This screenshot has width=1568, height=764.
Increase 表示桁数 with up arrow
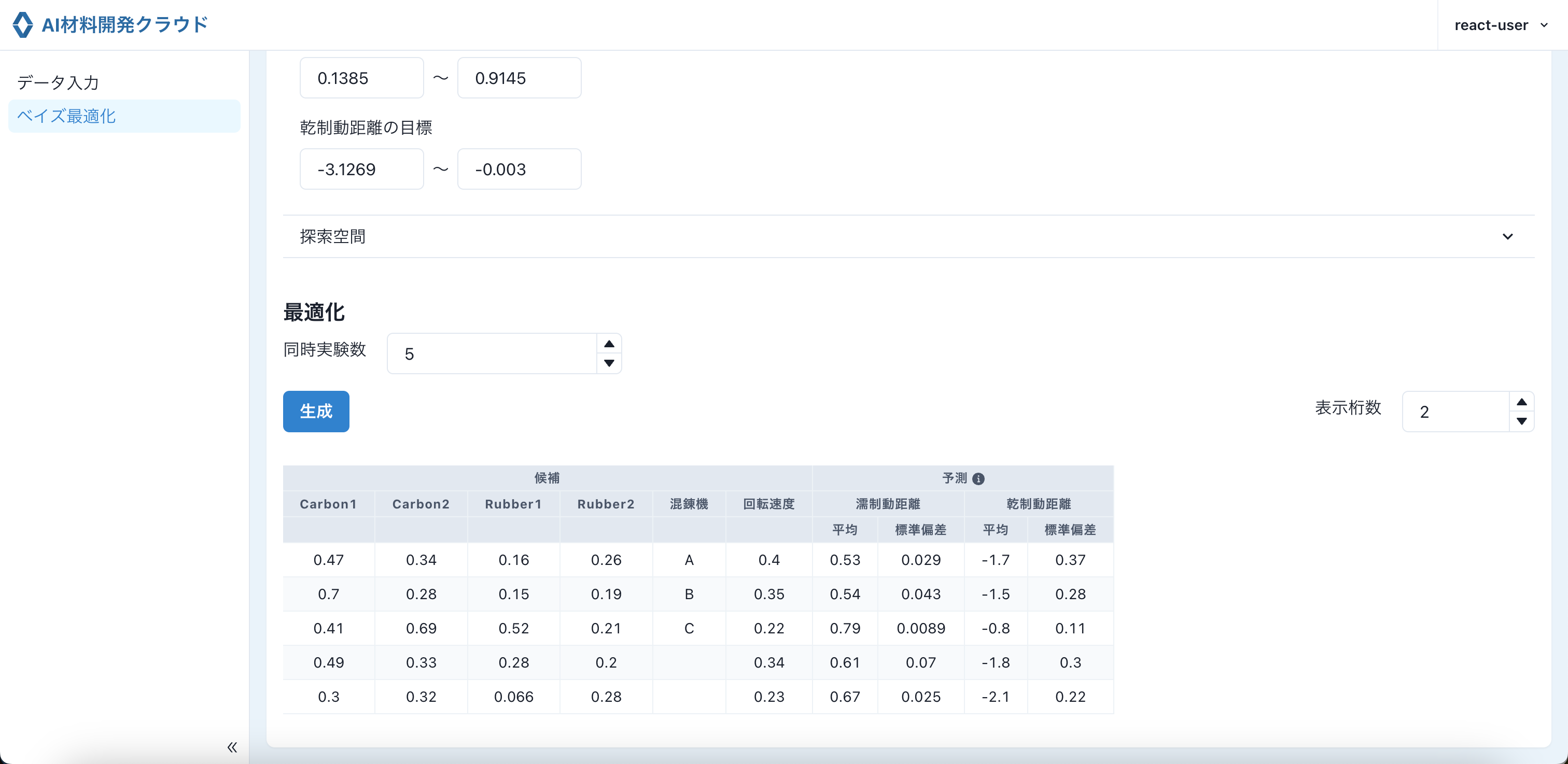click(x=1521, y=402)
